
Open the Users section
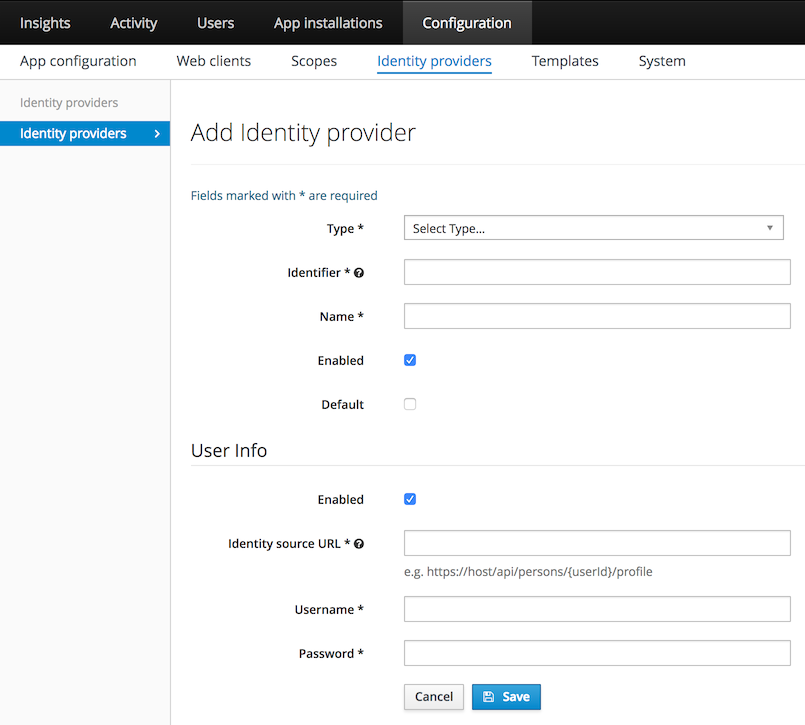coord(216,23)
